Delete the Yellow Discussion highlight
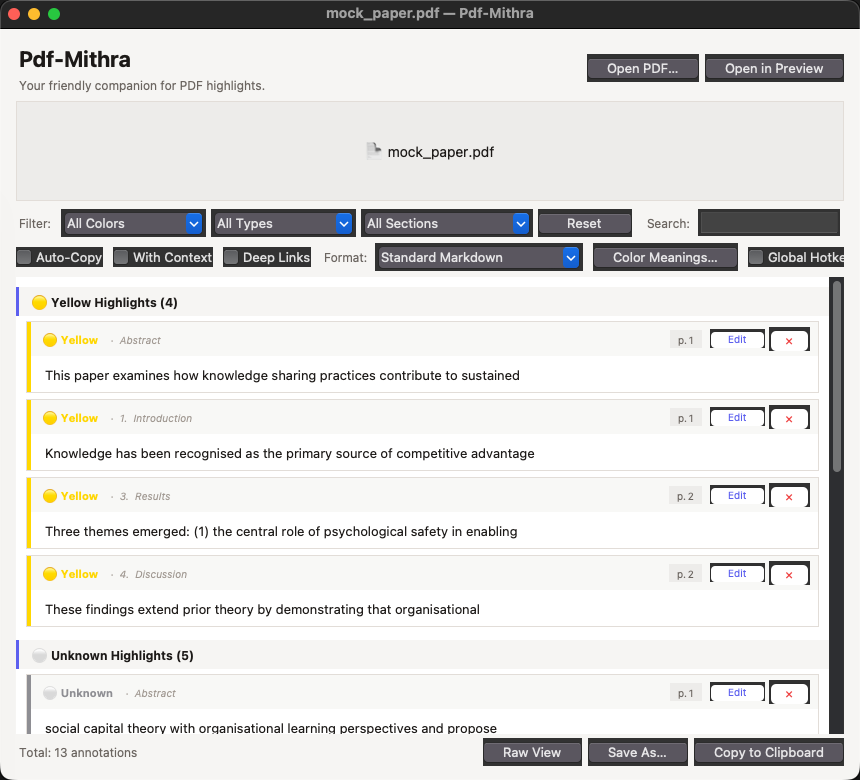Screen dimensions: 860x780 [x=789, y=574]
